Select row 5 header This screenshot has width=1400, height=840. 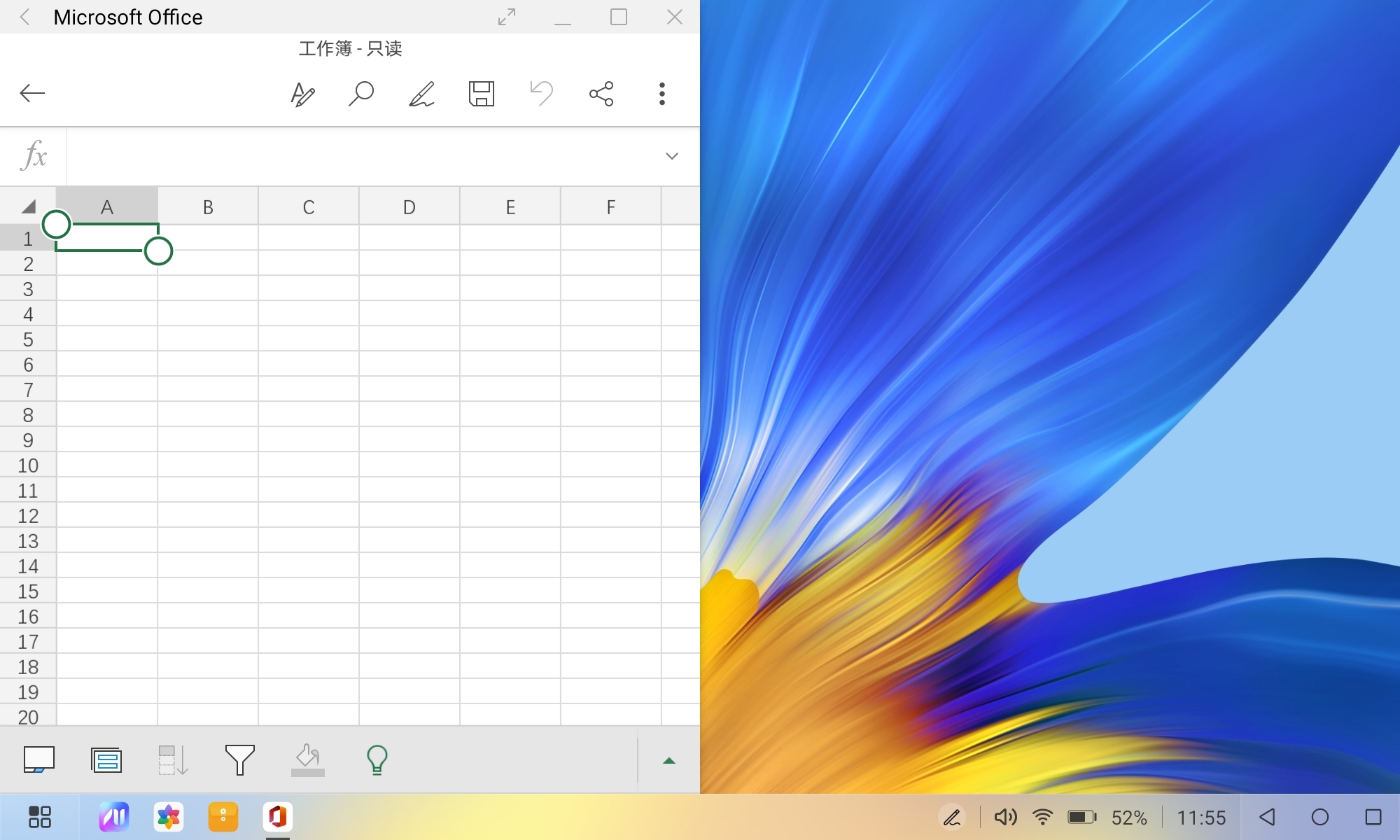tap(28, 339)
